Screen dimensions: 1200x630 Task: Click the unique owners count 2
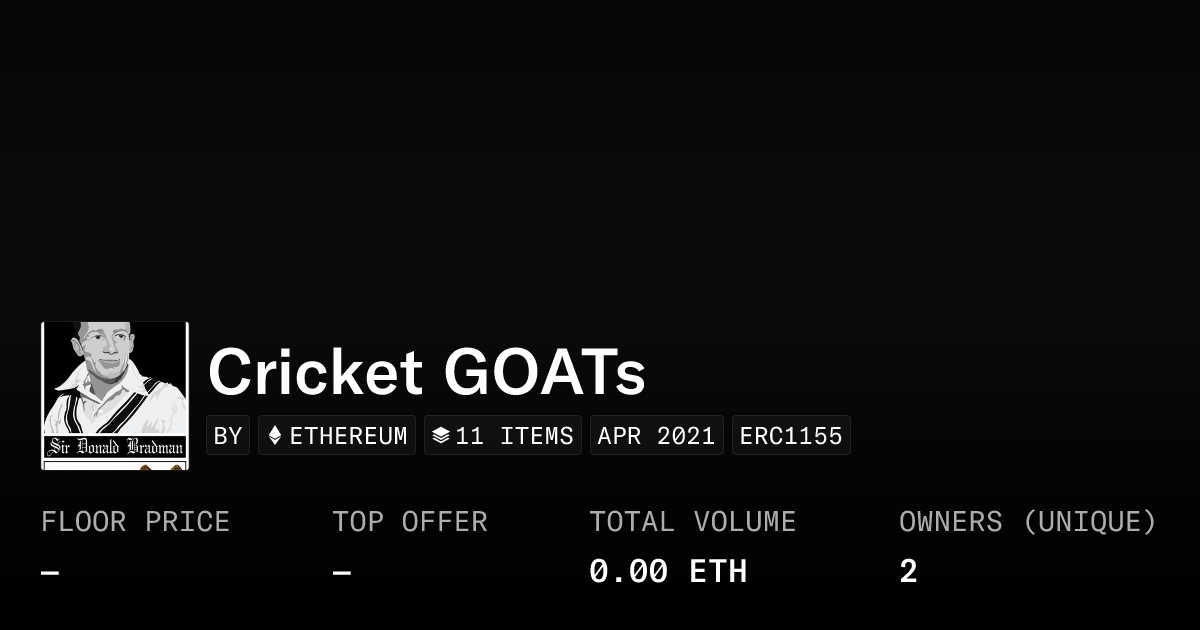point(908,572)
